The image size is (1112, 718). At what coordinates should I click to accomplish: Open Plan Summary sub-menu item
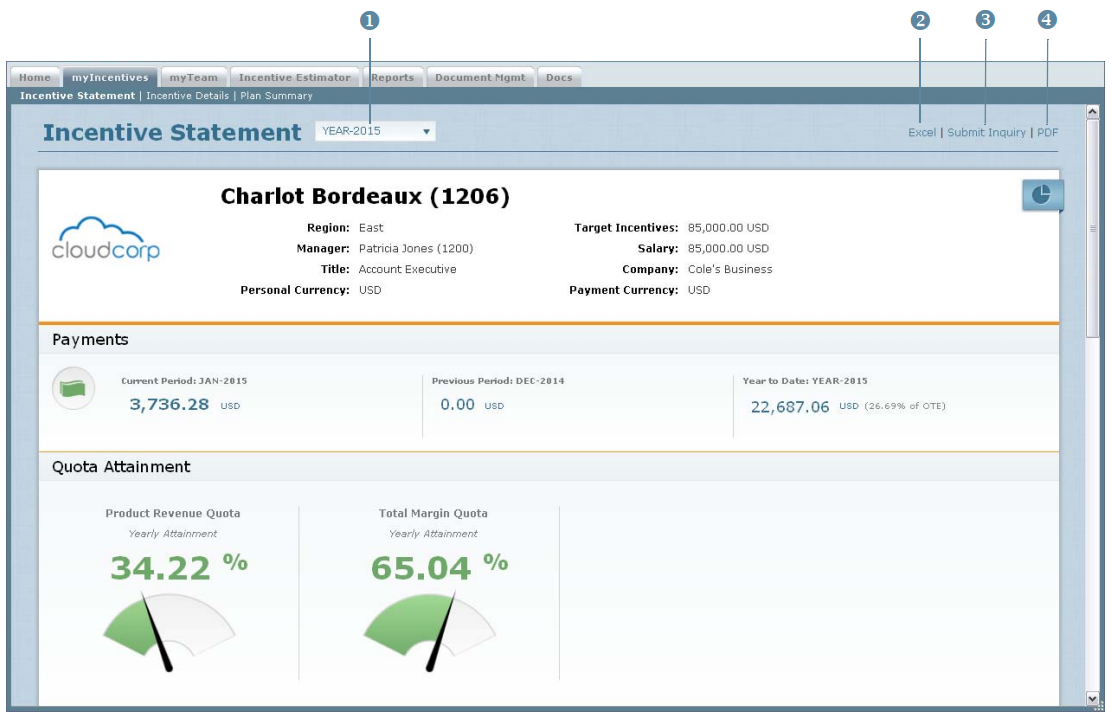[x=276, y=96]
